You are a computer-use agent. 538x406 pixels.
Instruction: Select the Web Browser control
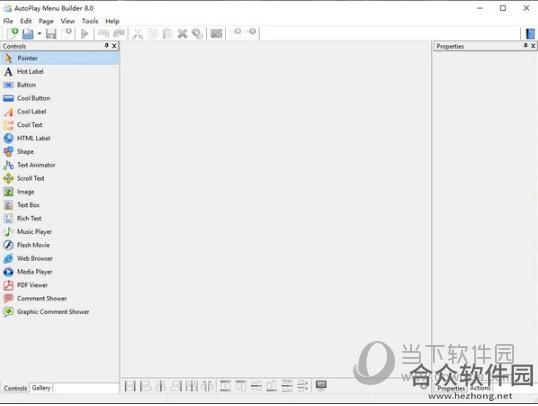pyautogui.click(x=60, y=258)
